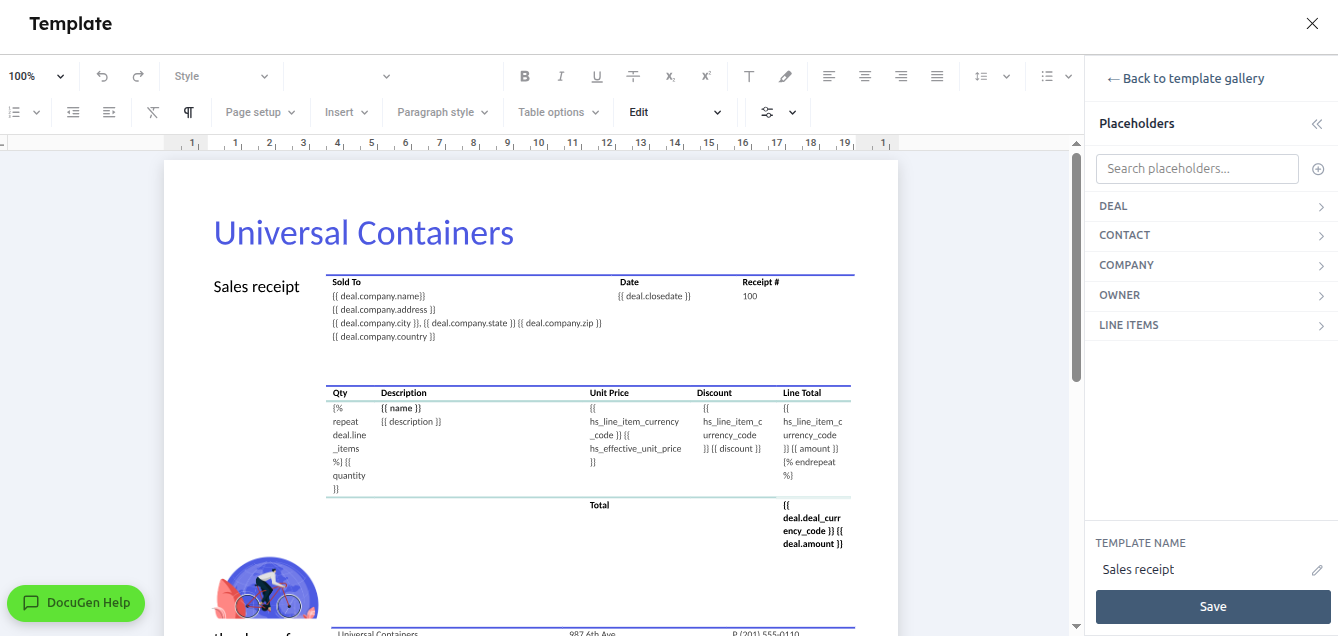Open the zoom 100% dropdown
Screen dimensions: 1338x637
pyautogui.click(x=37, y=76)
